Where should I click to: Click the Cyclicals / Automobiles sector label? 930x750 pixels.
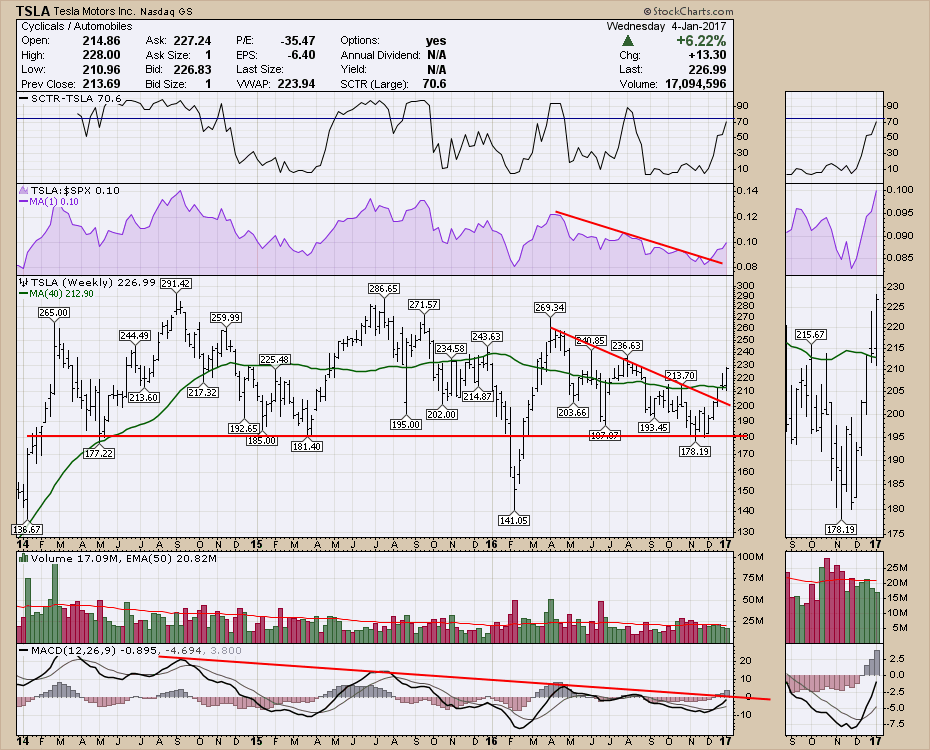tap(77, 26)
